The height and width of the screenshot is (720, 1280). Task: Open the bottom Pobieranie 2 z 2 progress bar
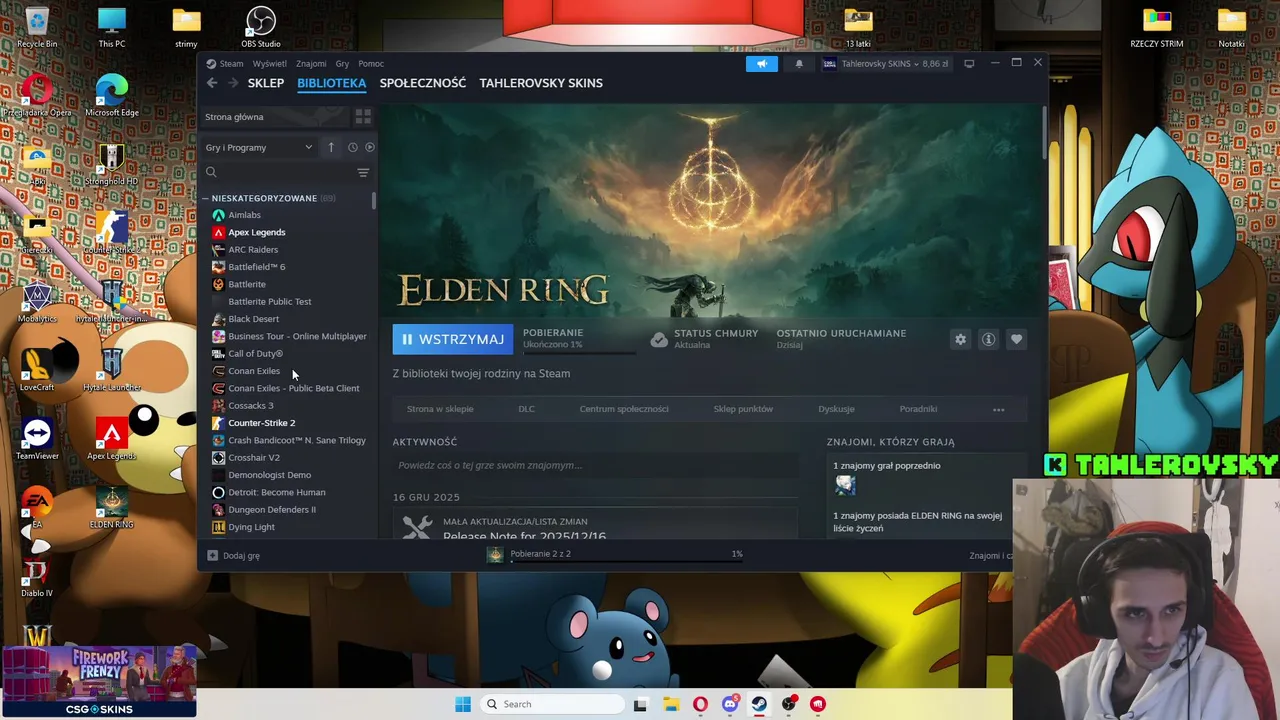pos(626,561)
